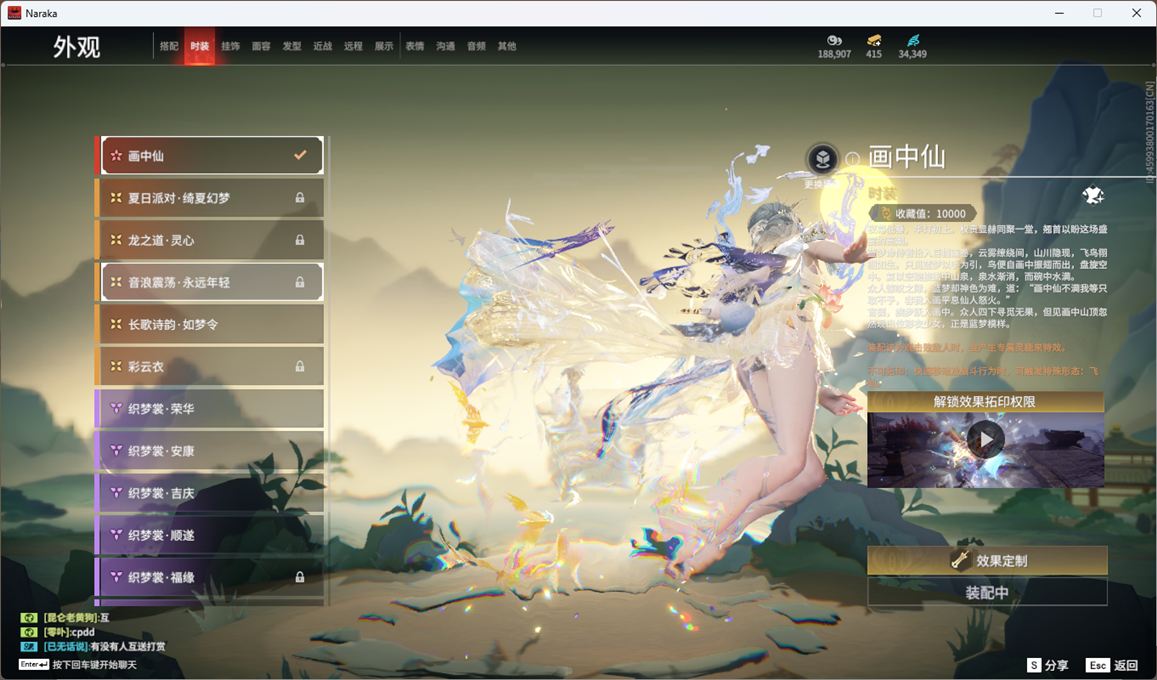Click the lock icon on 龙之道·灵心
The image size is (1157, 680).
click(x=300, y=240)
